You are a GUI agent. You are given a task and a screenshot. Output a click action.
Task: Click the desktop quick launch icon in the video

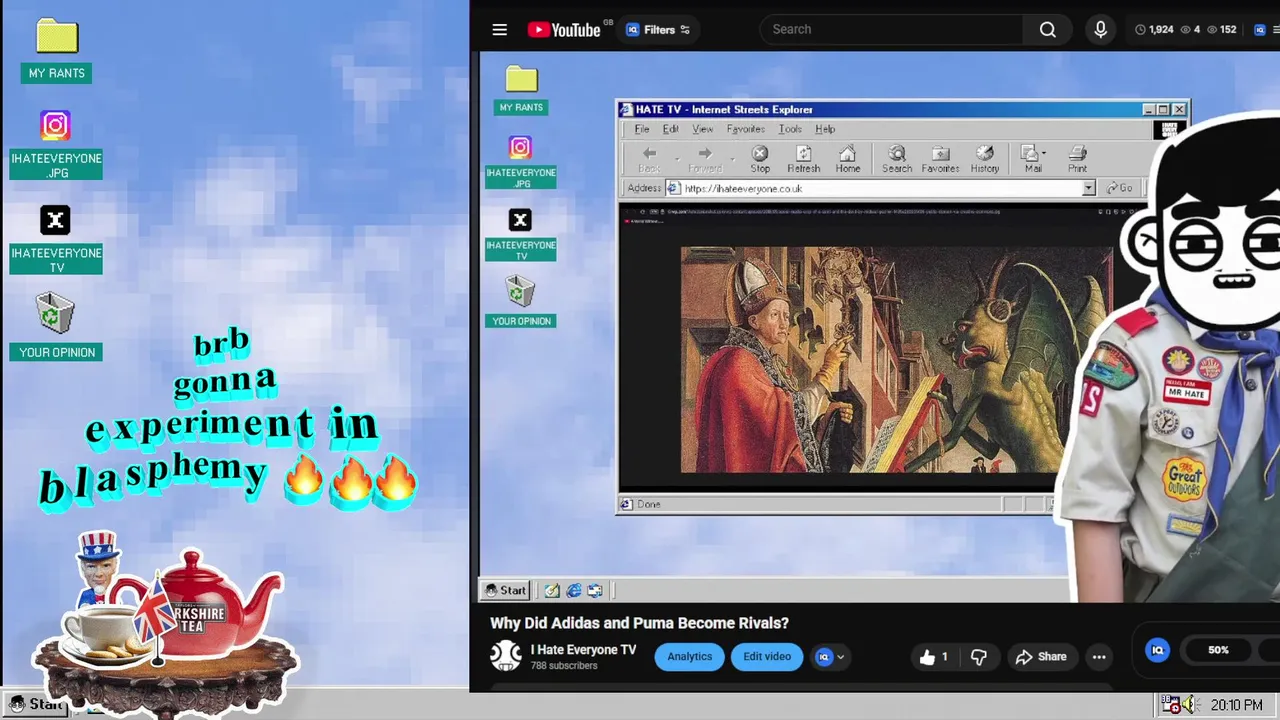594,590
